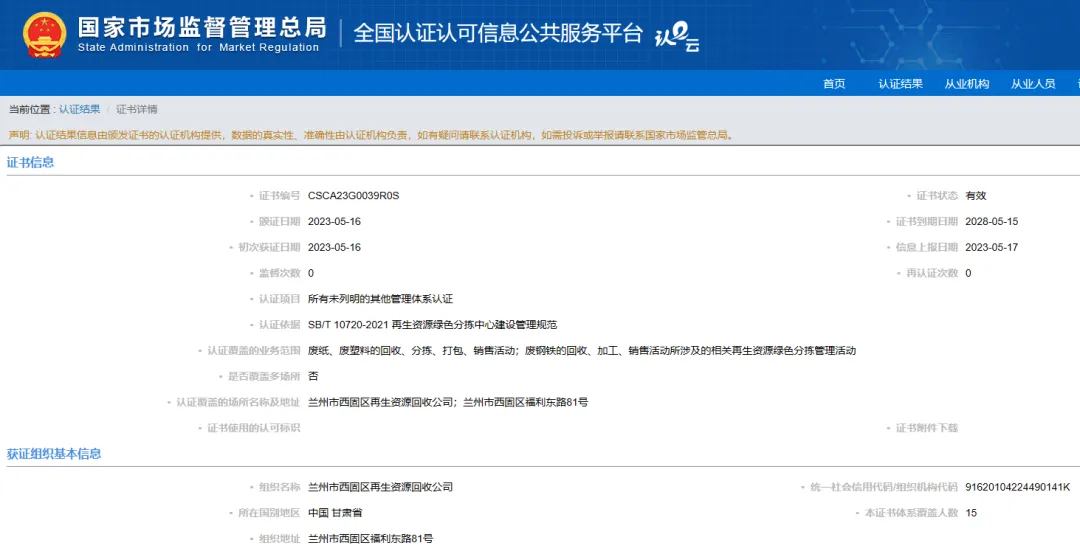Click the national emblem logo

tap(45, 34)
